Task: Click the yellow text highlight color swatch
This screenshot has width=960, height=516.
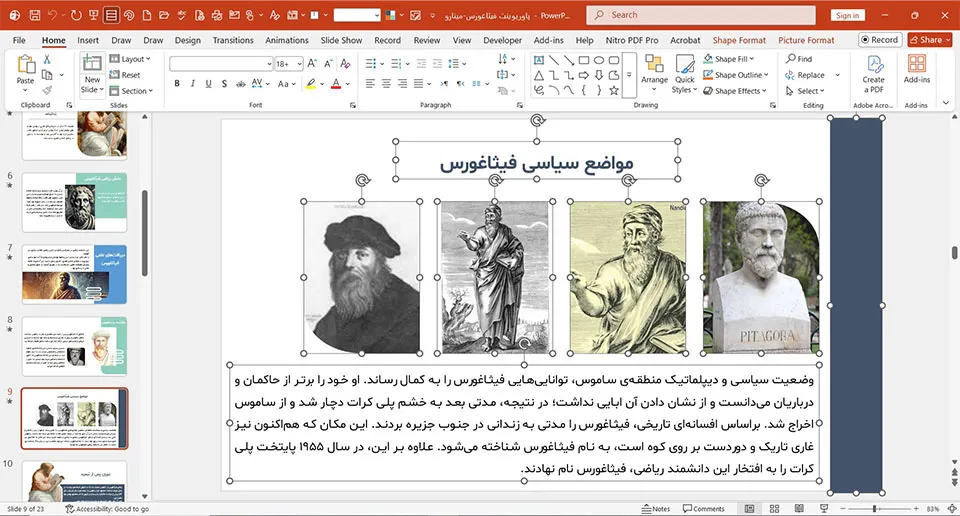Action: [311, 84]
